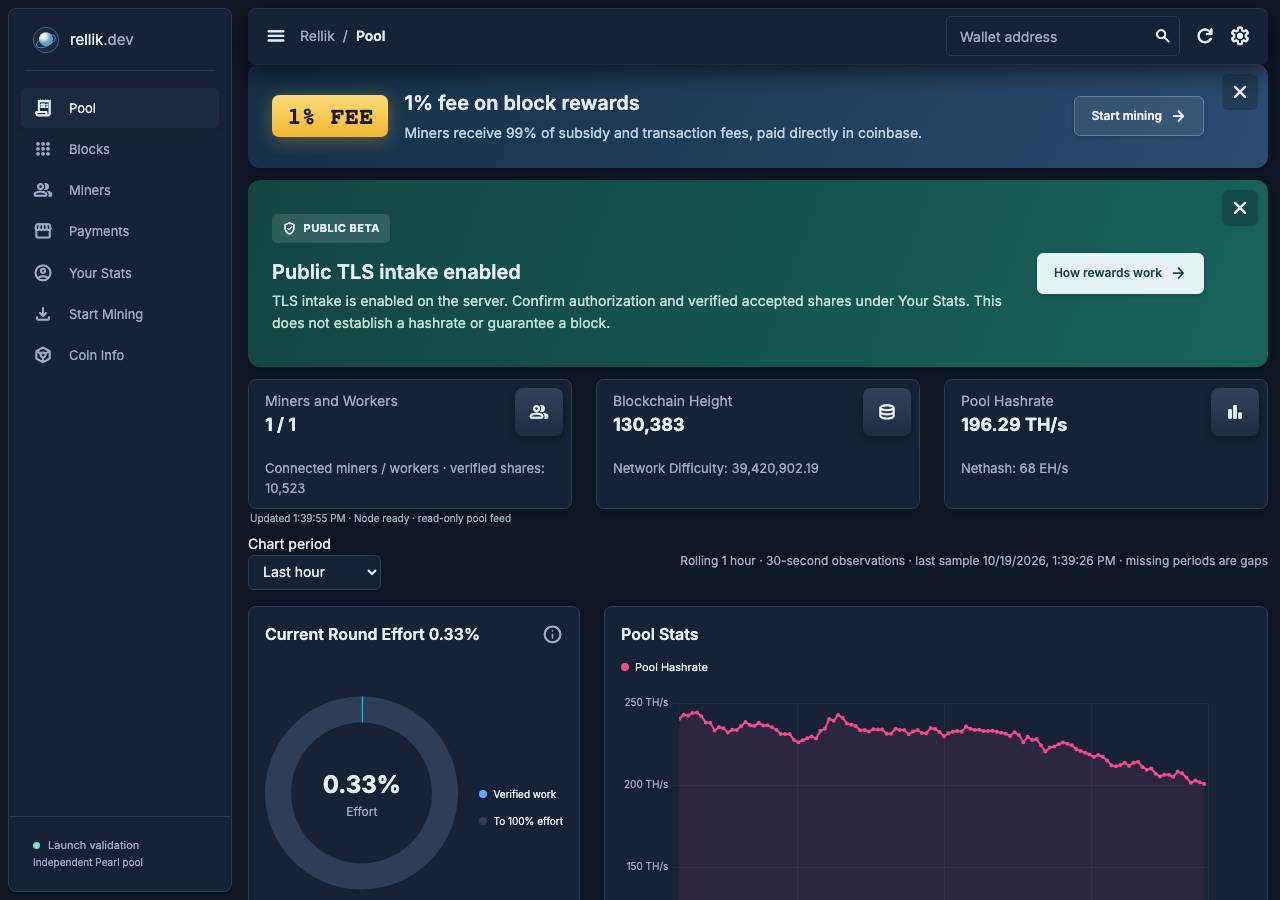Screen dimensions: 1280x900
Task: Navigate to Your Stats
Action: point(120,273)
